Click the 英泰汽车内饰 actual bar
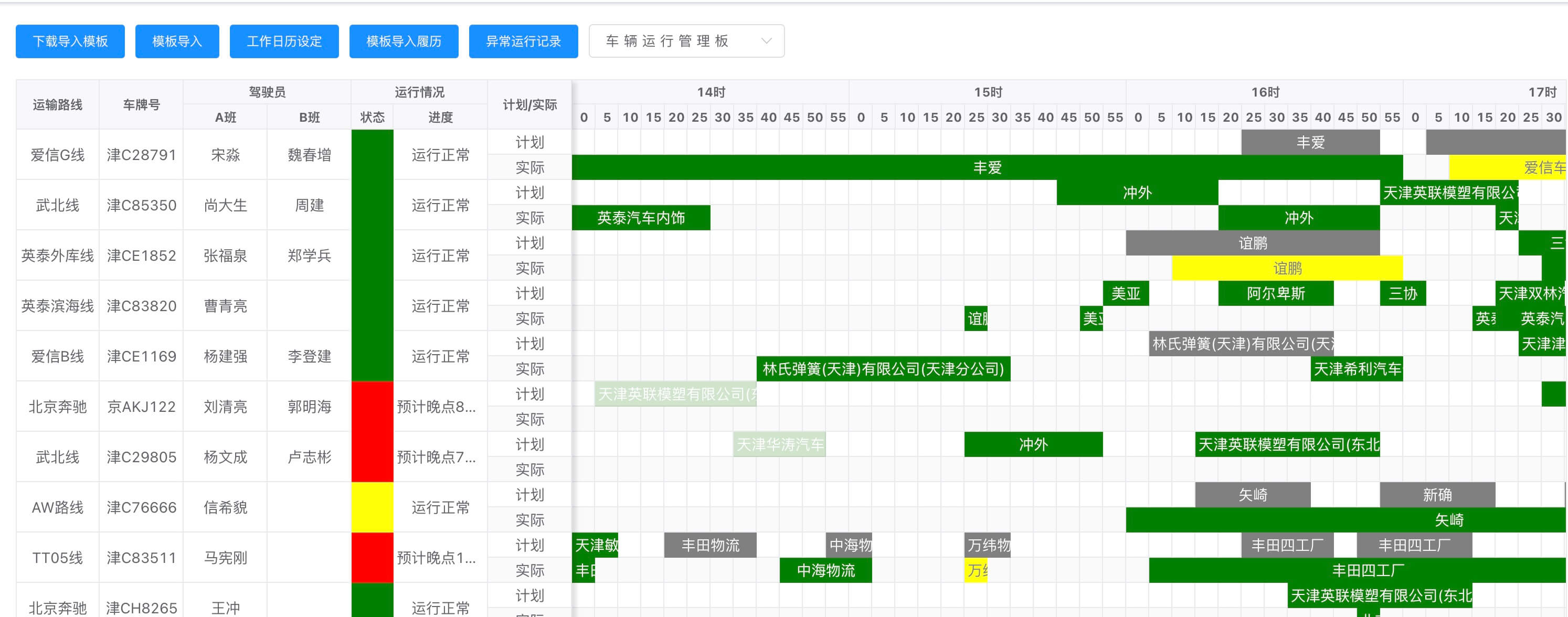Image resolution: width=1568 pixels, height=617 pixels. (641, 218)
